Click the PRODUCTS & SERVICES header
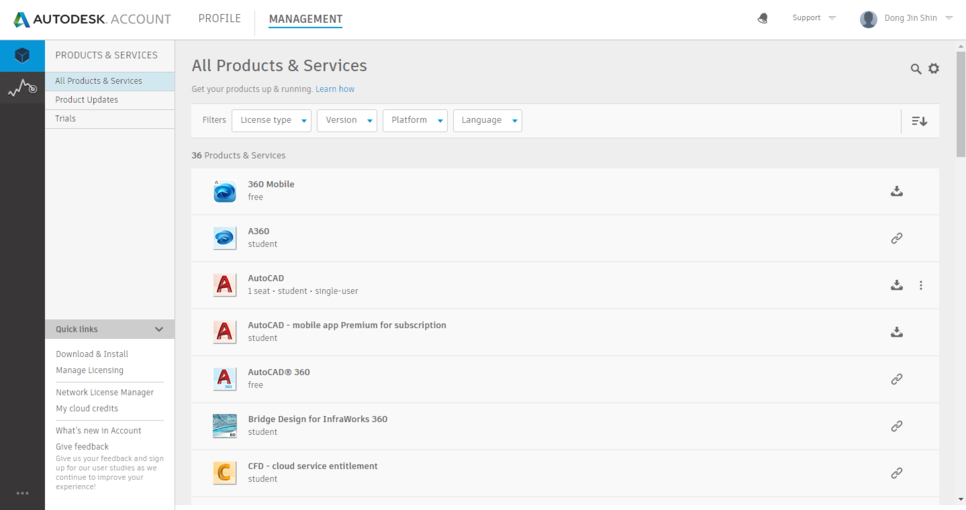Viewport: 966px width, 510px height. click(x=107, y=55)
